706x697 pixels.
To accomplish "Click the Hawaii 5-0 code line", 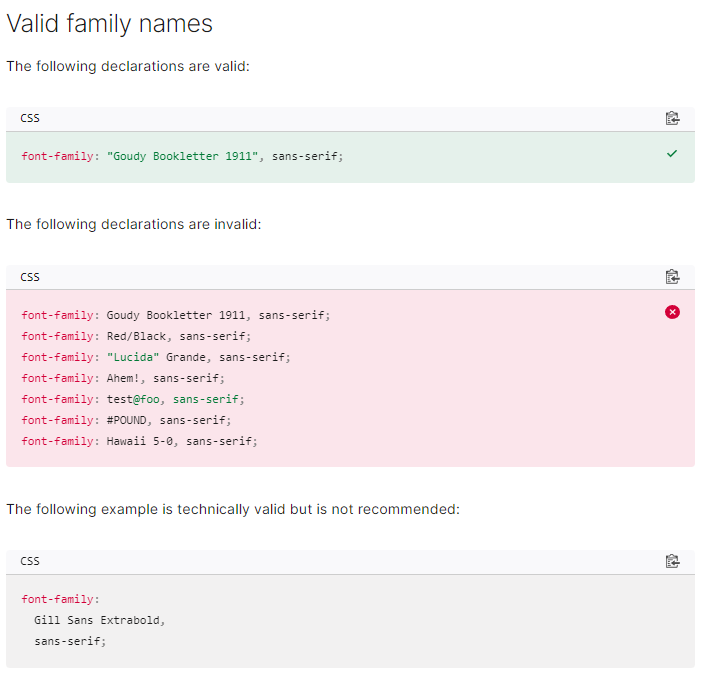I will [139, 441].
